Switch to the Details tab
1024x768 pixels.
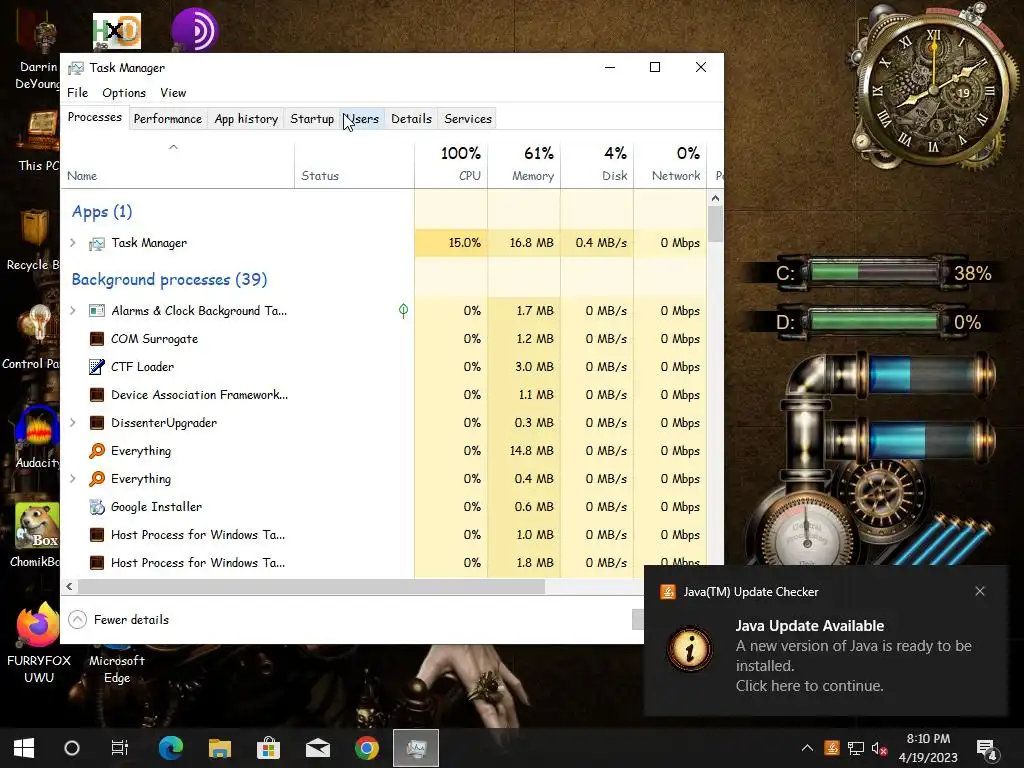[411, 119]
